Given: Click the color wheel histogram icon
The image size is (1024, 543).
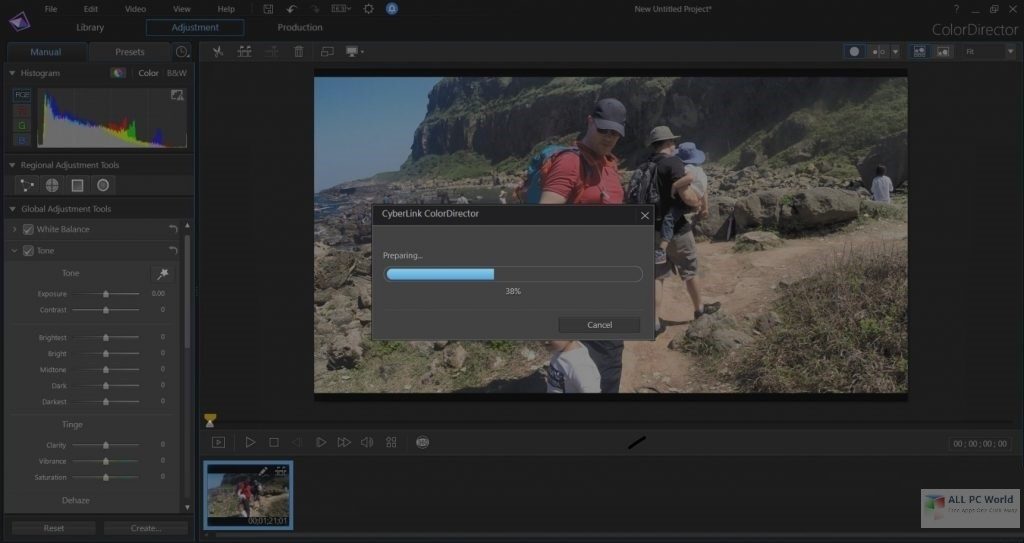Looking at the screenshot, I should point(118,73).
